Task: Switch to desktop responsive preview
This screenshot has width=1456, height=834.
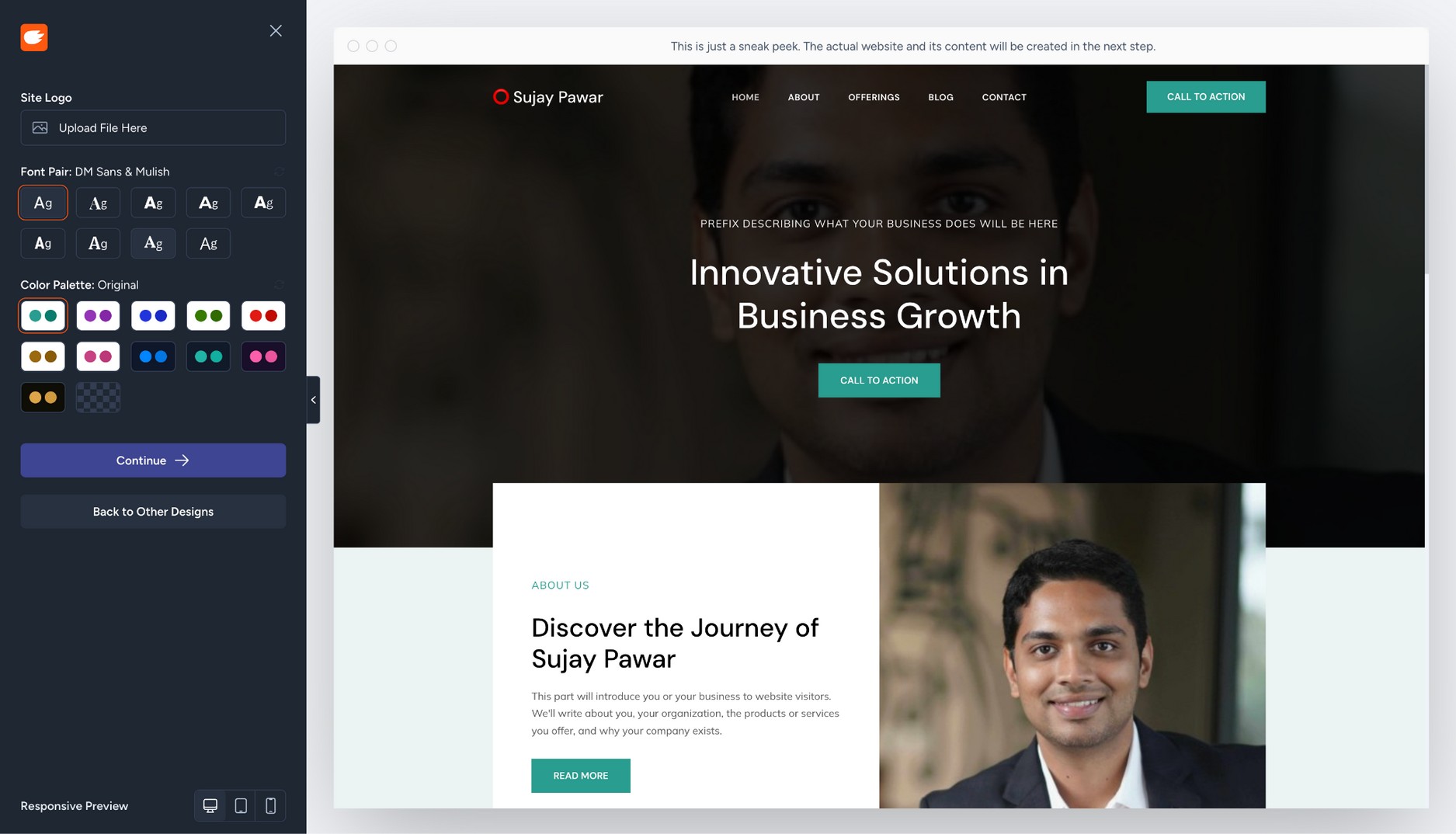Action: point(210,806)
